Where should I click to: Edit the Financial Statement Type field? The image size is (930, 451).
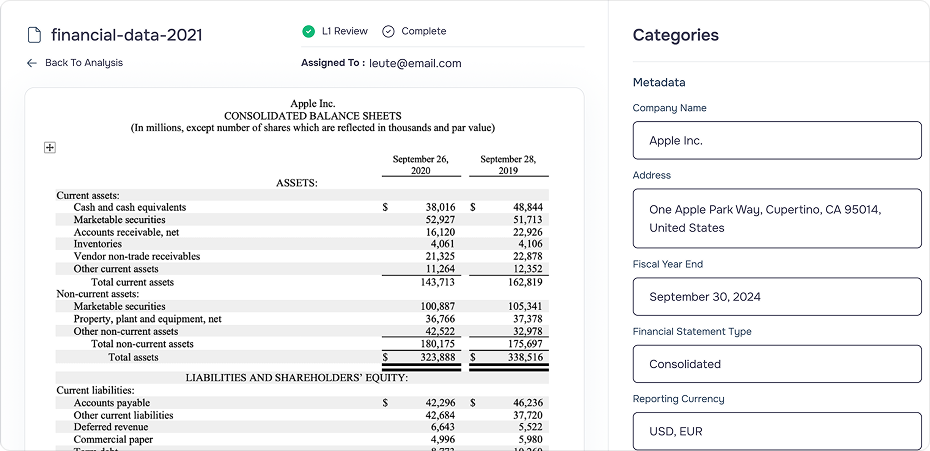(x=777, y=364)
